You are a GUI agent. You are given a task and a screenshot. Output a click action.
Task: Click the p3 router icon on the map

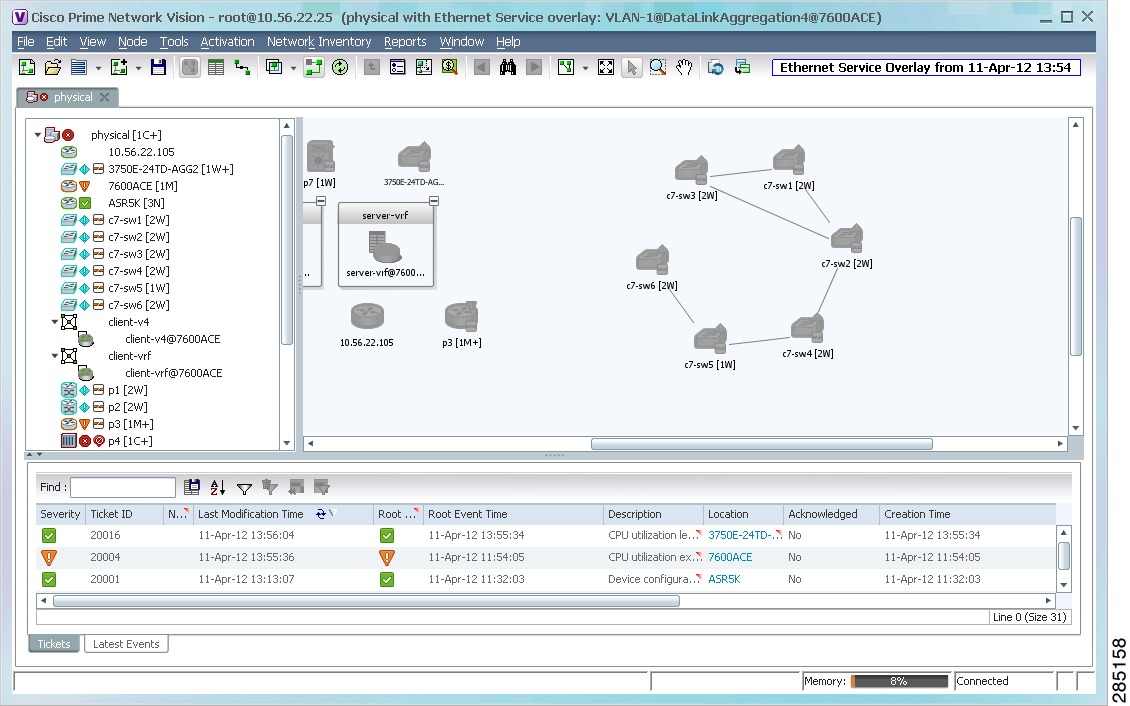(x=462, y=317)
